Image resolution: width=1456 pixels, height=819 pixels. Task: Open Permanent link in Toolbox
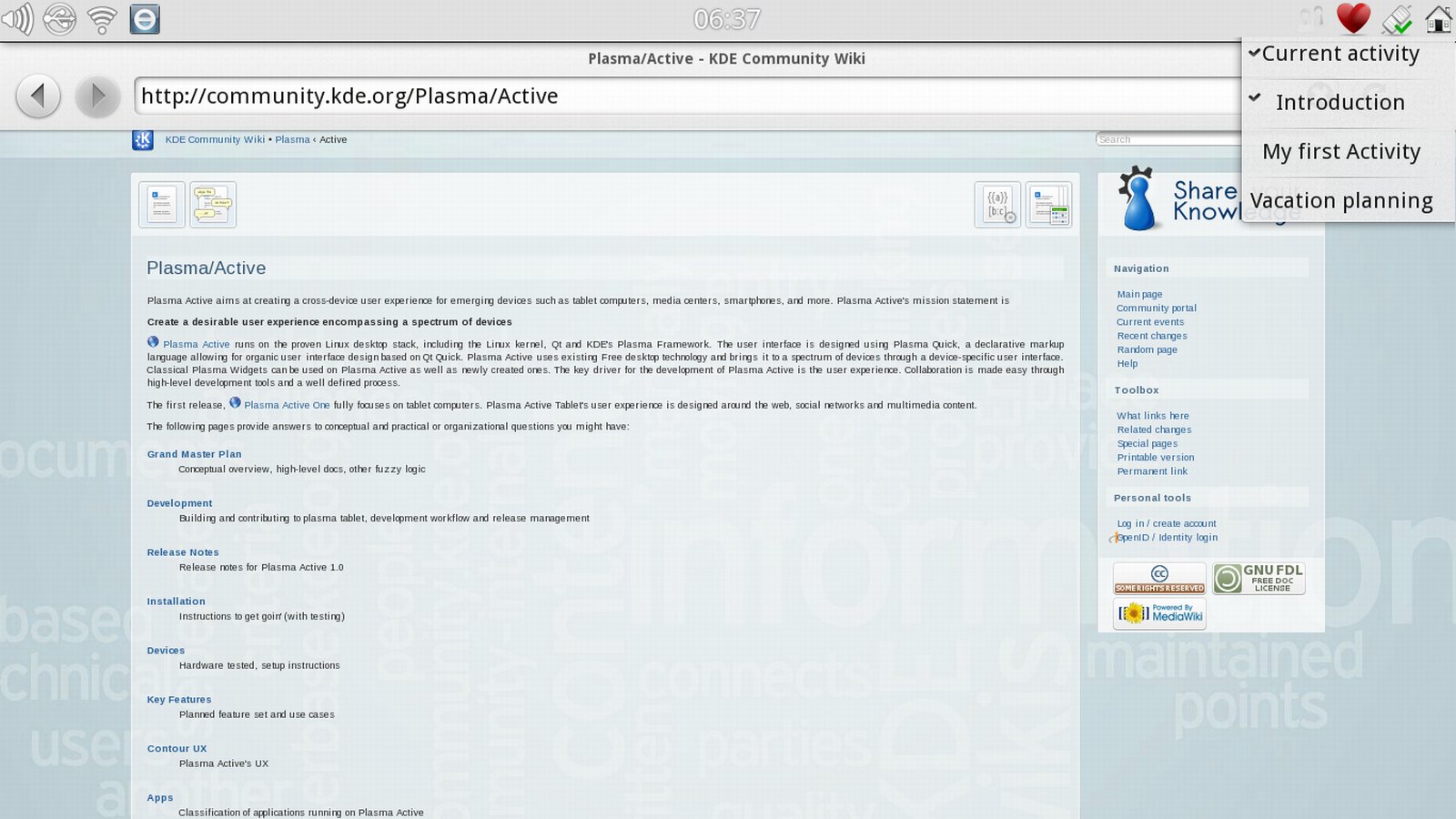(x=1152, y=470)
